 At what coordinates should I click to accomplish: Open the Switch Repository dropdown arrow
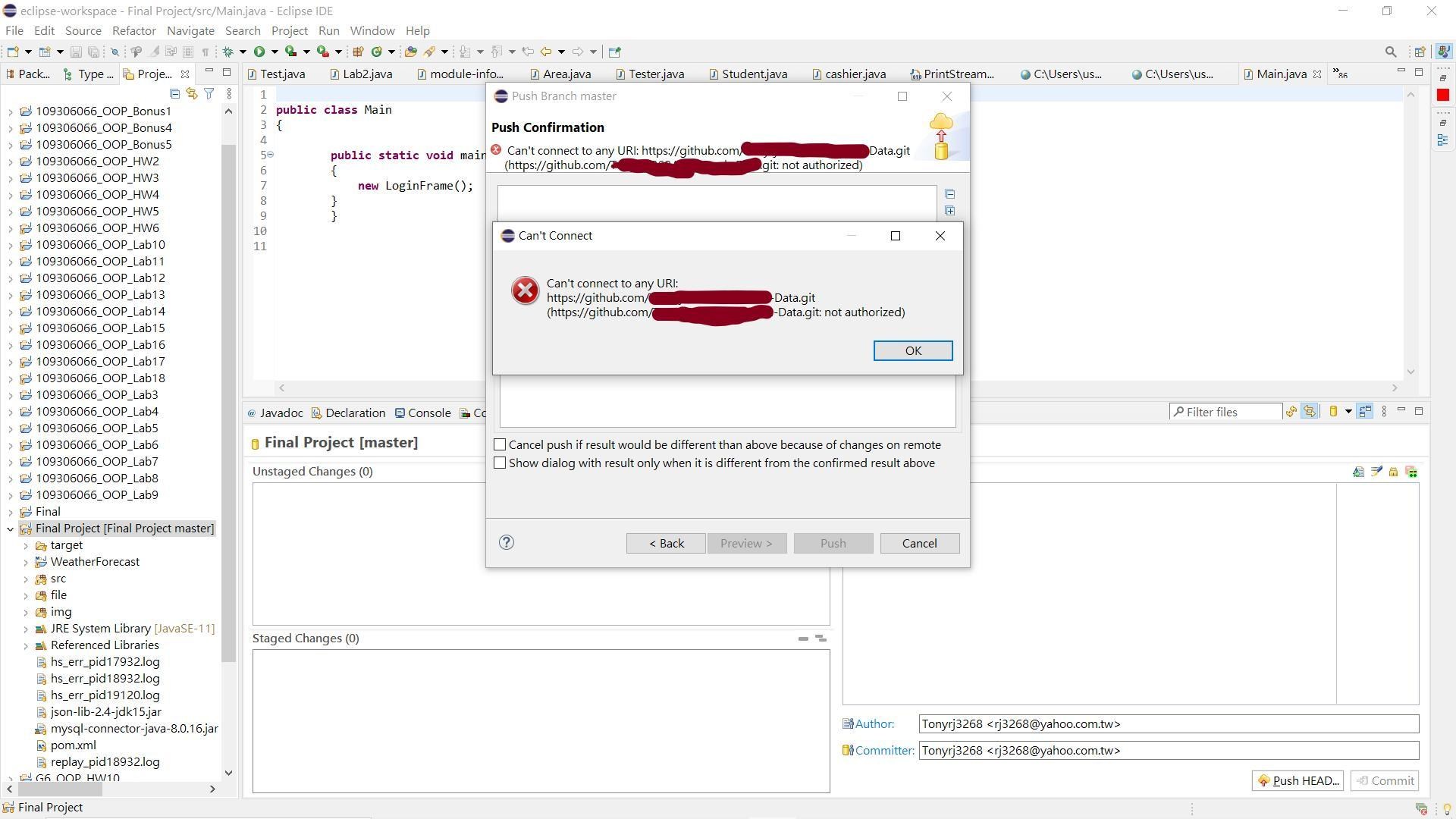1348,412
